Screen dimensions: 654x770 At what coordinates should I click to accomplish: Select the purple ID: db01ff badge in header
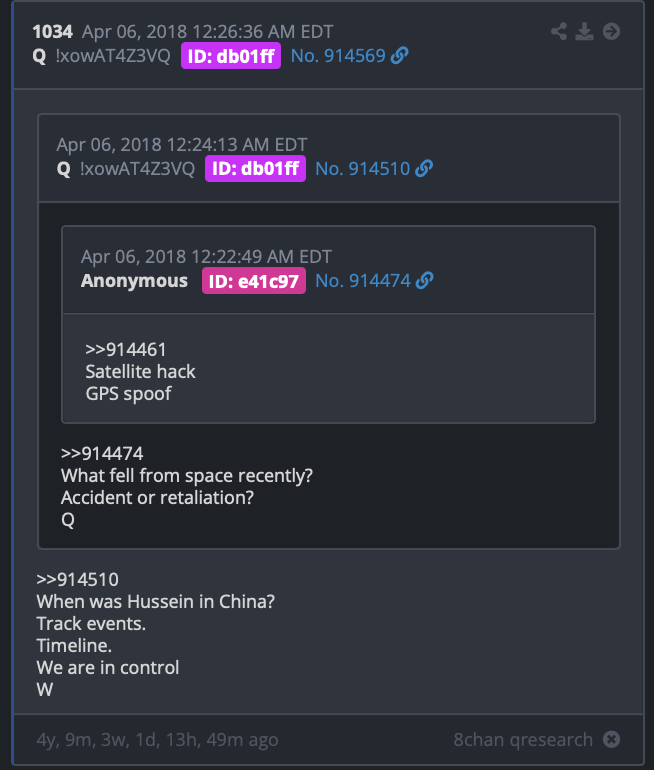231,56
